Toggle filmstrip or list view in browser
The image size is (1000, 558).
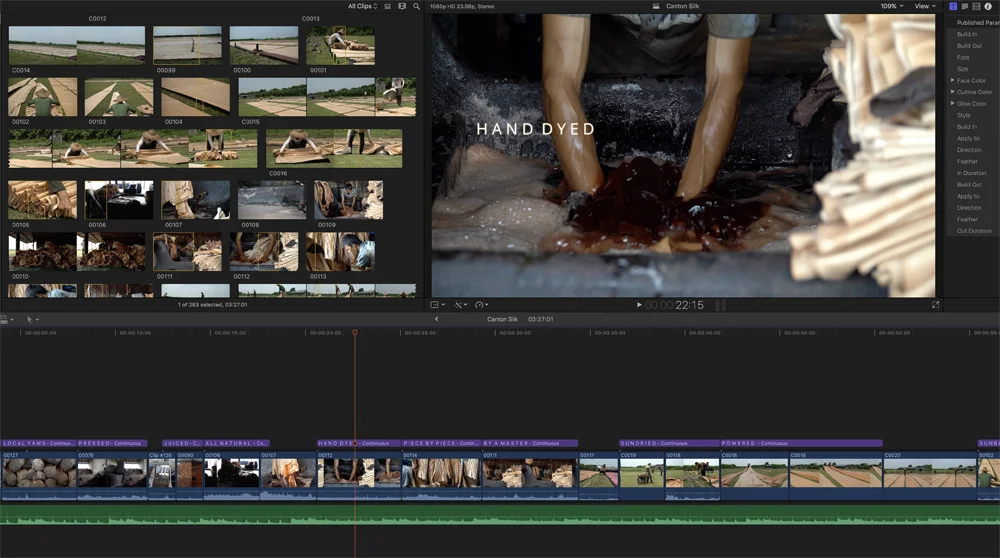387,6
